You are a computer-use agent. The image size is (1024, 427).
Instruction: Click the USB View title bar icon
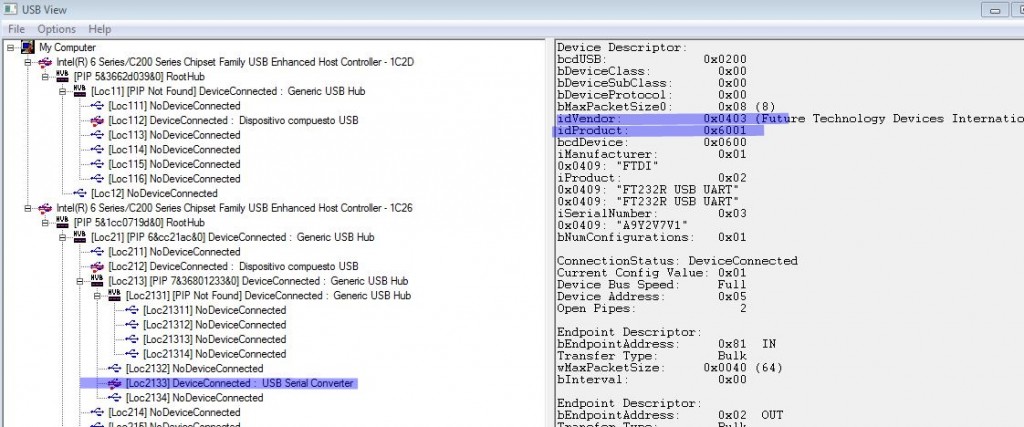point(10,10)
